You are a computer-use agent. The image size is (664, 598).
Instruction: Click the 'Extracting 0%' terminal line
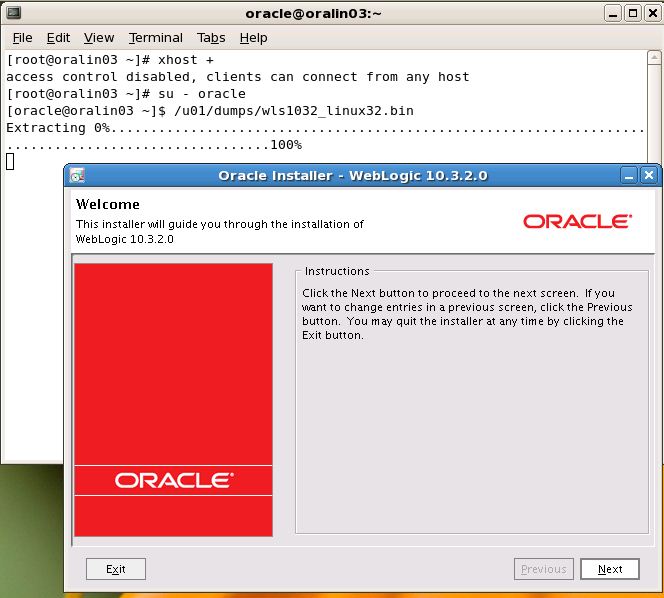point(325,127)
